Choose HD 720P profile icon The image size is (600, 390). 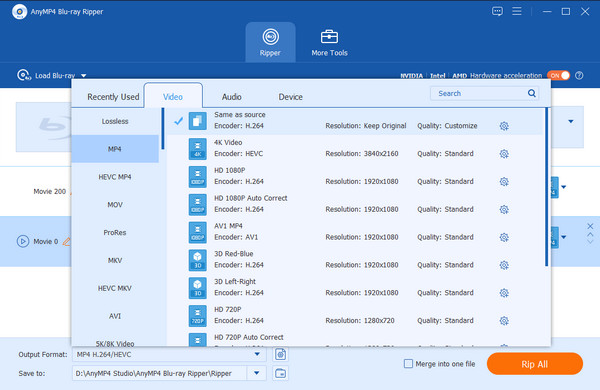coord(197,316)
